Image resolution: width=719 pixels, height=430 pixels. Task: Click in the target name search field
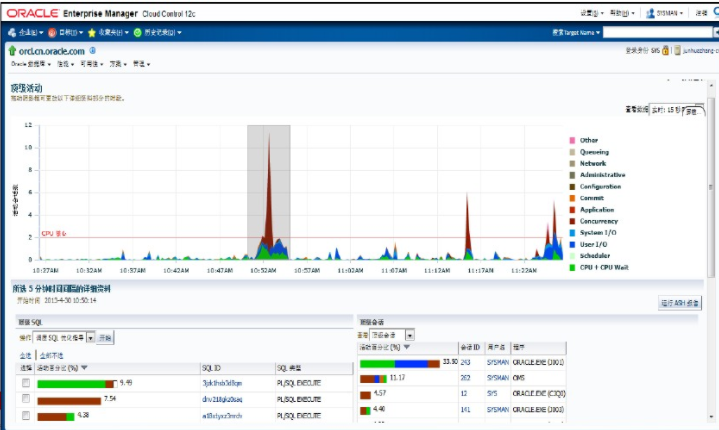click(x=658, y=33)
